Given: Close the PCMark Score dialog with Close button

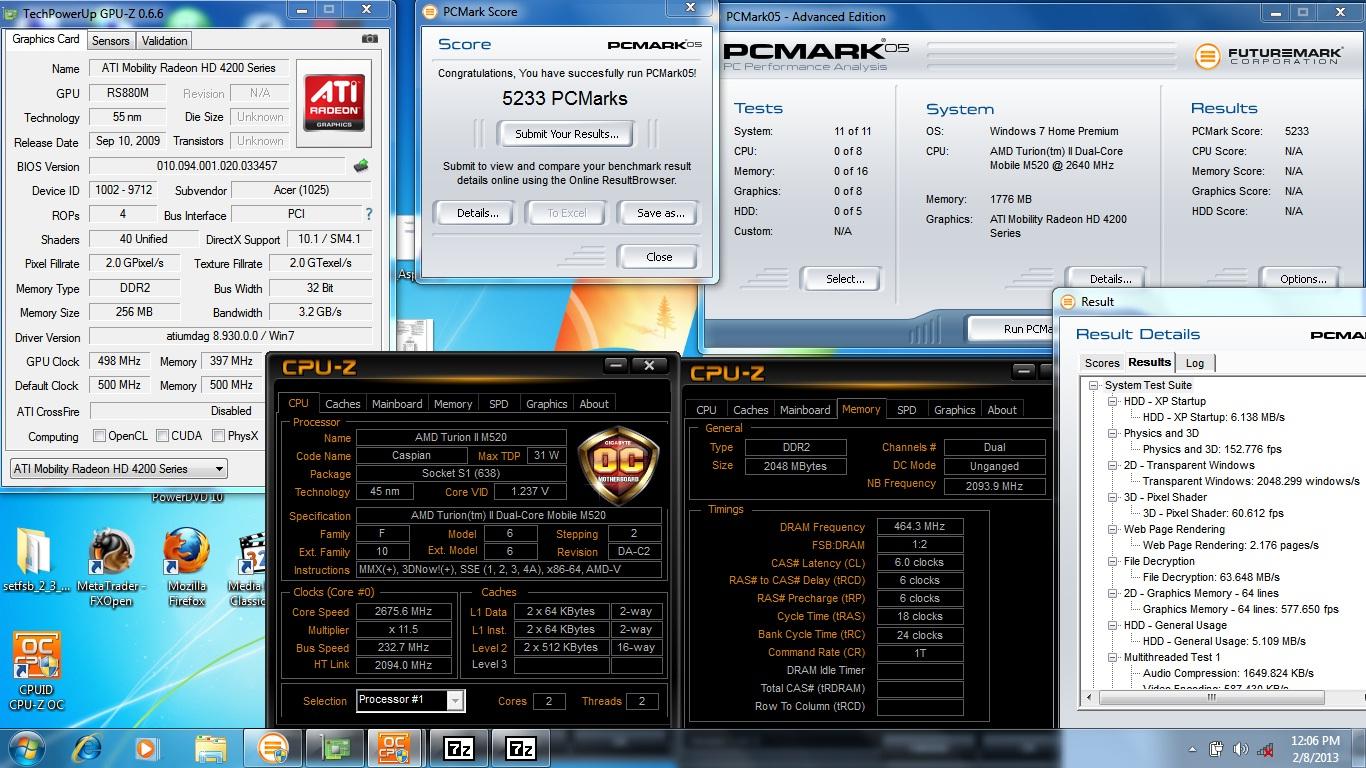Looking at the screenshot, I should pos(659,257).
